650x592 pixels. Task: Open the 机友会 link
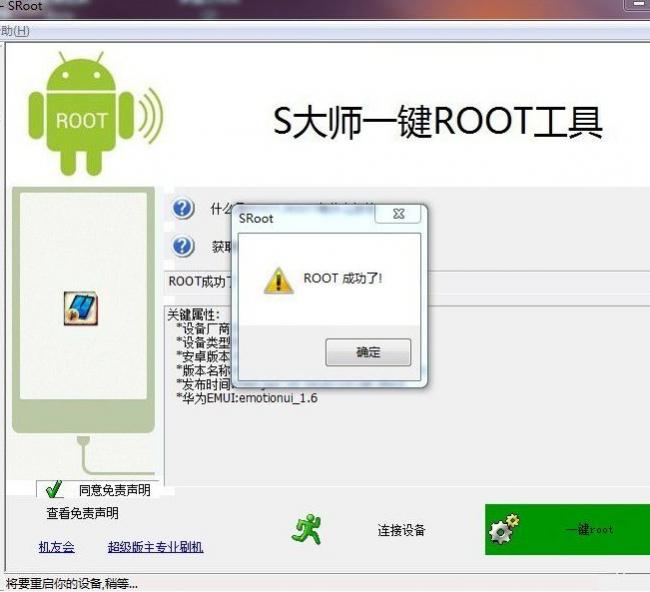(56, 547)
